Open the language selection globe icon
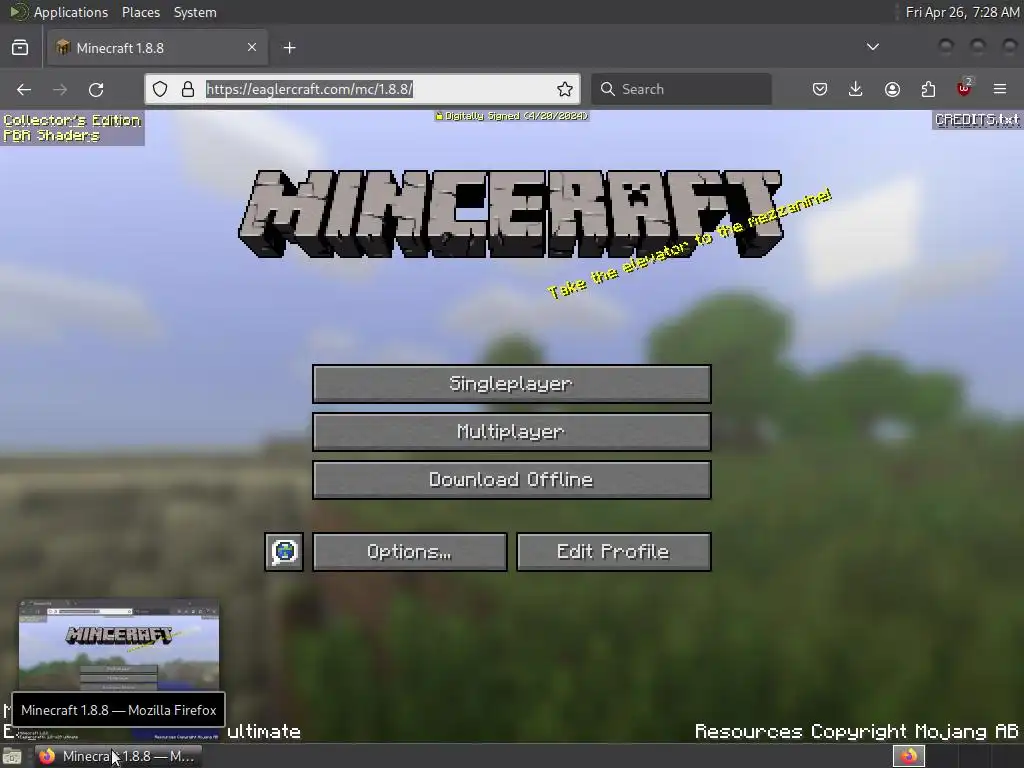 coord(284,552)
